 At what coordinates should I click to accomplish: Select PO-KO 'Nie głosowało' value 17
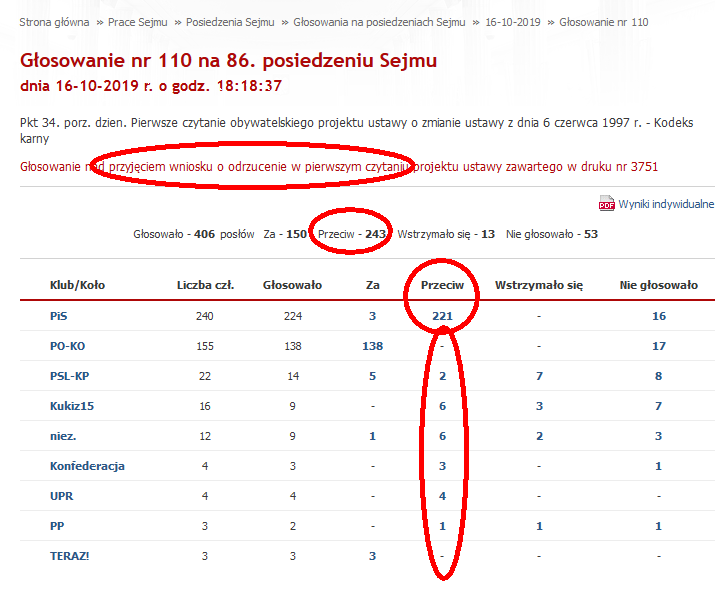[658, 346]
